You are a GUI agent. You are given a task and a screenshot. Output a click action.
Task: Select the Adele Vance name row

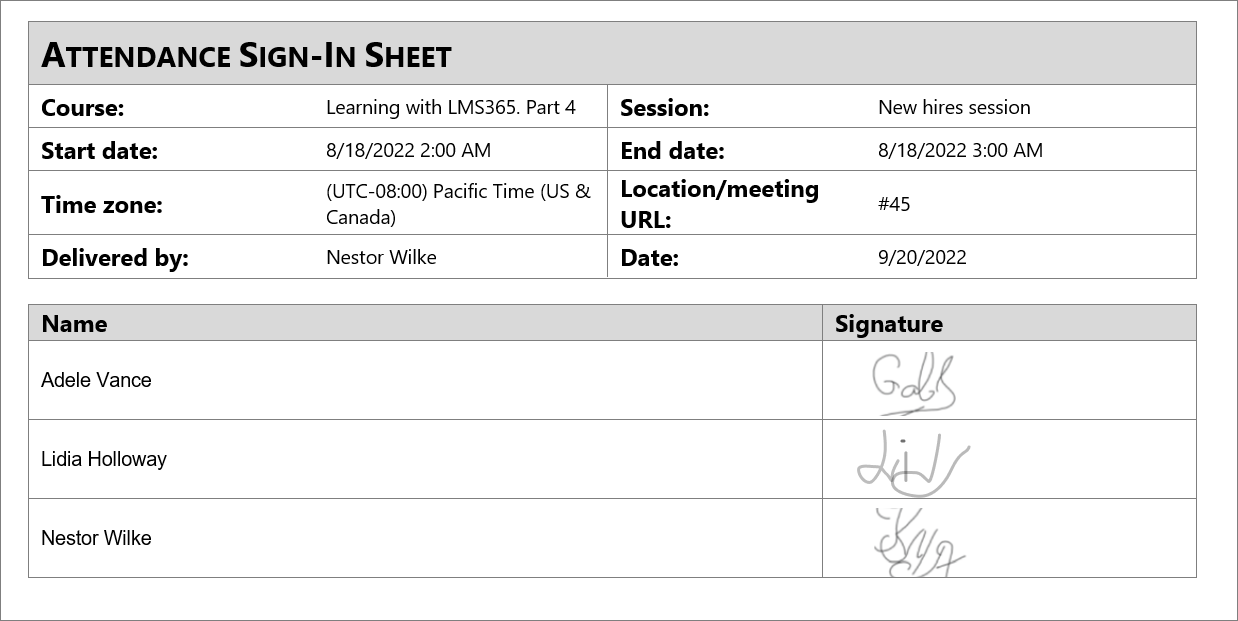point(97,380)
